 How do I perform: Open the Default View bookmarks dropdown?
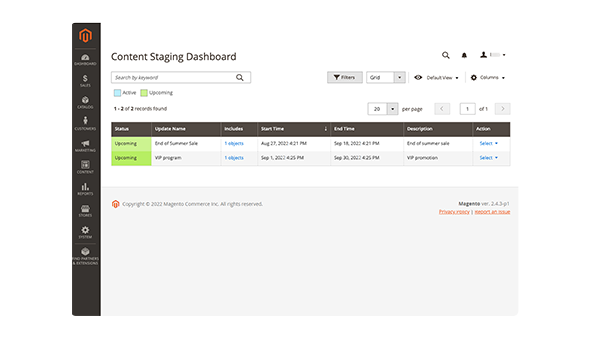(x=436, y=77)
